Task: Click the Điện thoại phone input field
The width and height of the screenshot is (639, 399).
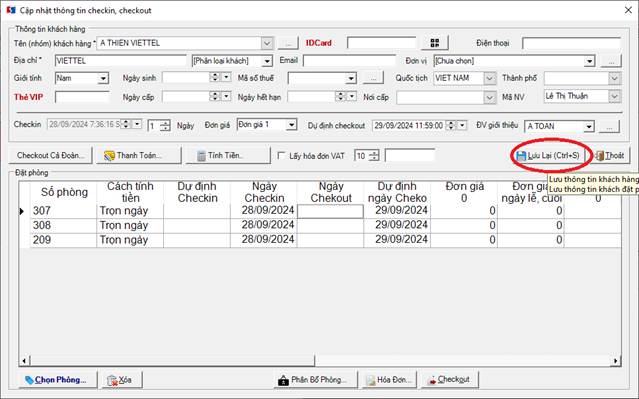Action: (571, 43)
